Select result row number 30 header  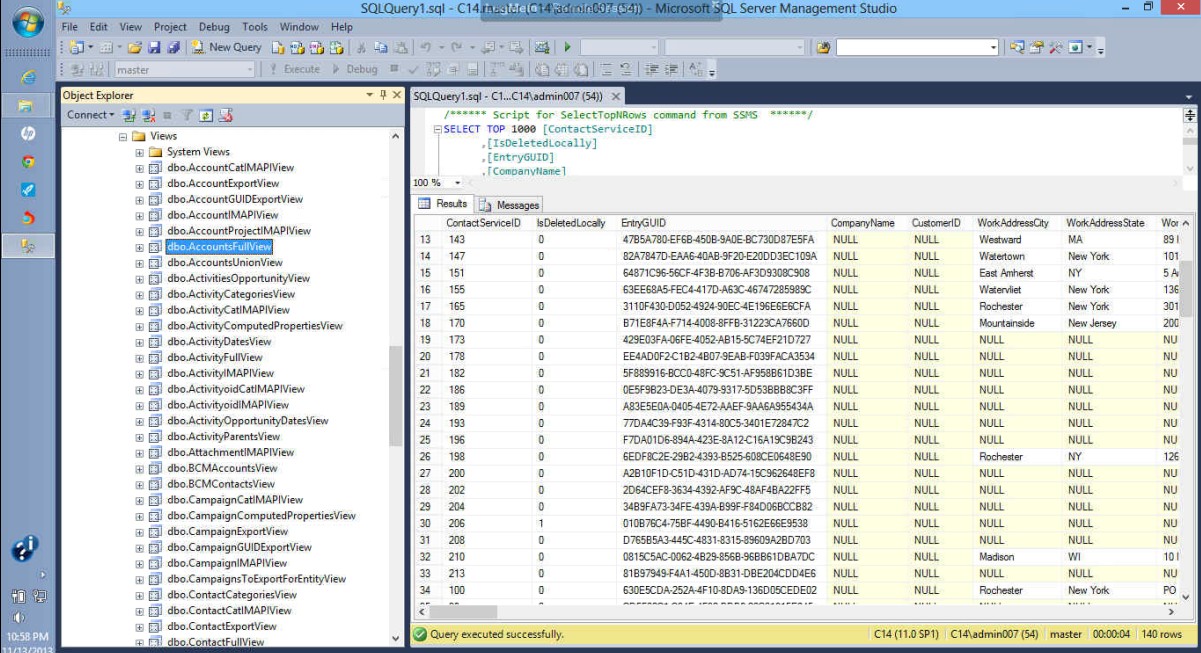point(427,523)
